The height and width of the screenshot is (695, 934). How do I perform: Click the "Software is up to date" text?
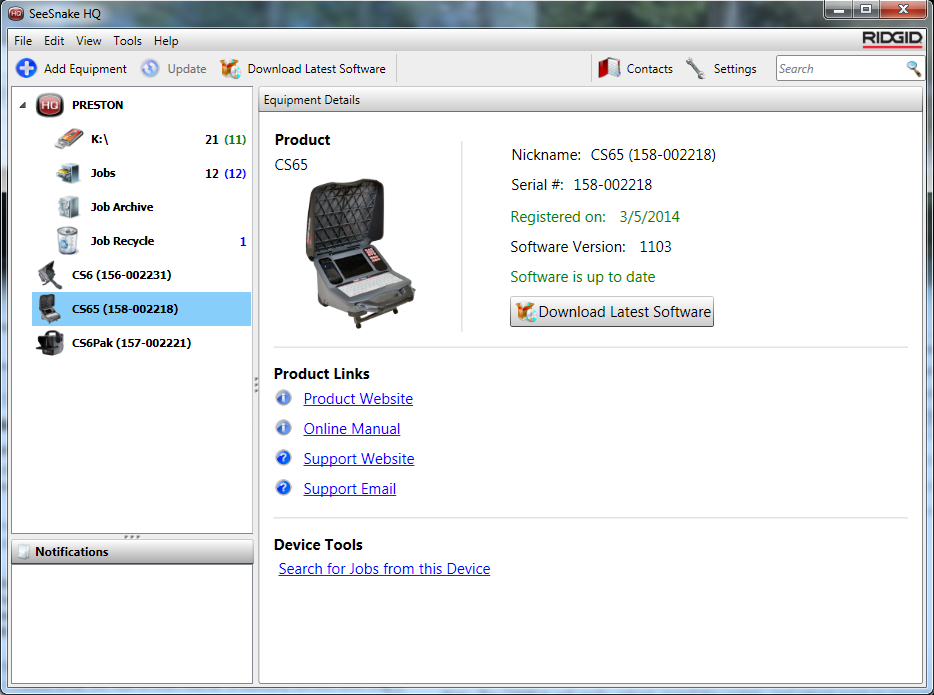pyautogui.click(x=583, y=277)
